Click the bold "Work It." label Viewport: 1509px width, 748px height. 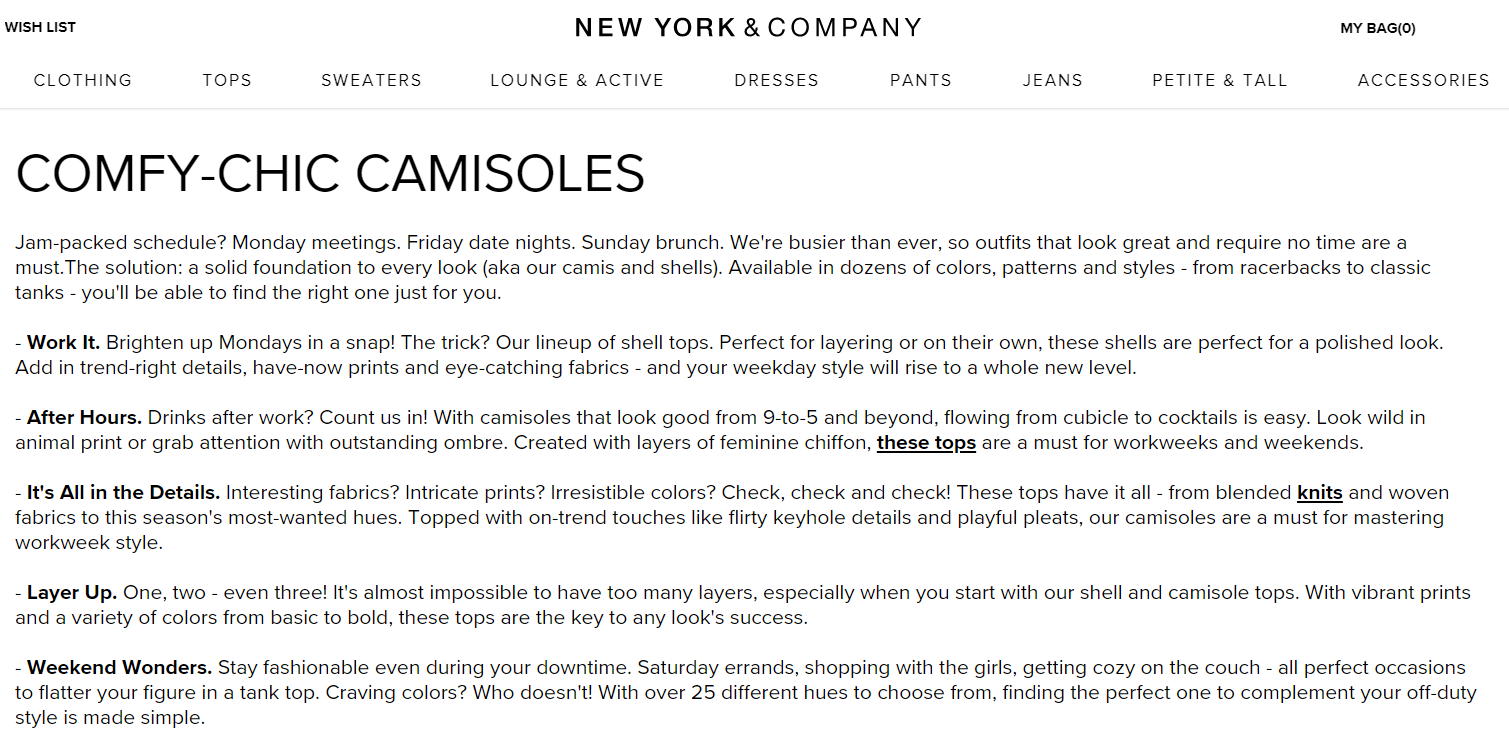click(63, 343)
